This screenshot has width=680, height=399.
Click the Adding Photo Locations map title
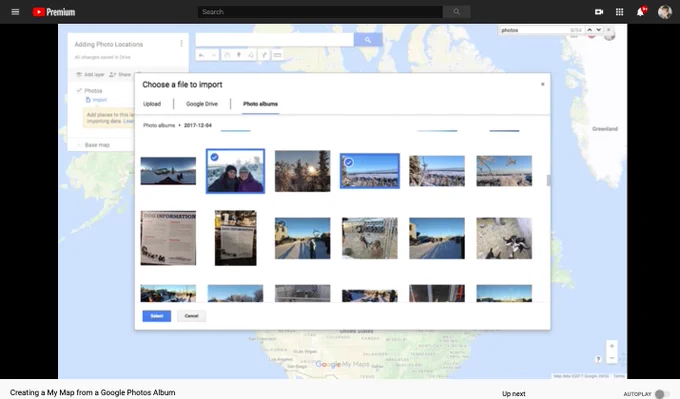108,44
